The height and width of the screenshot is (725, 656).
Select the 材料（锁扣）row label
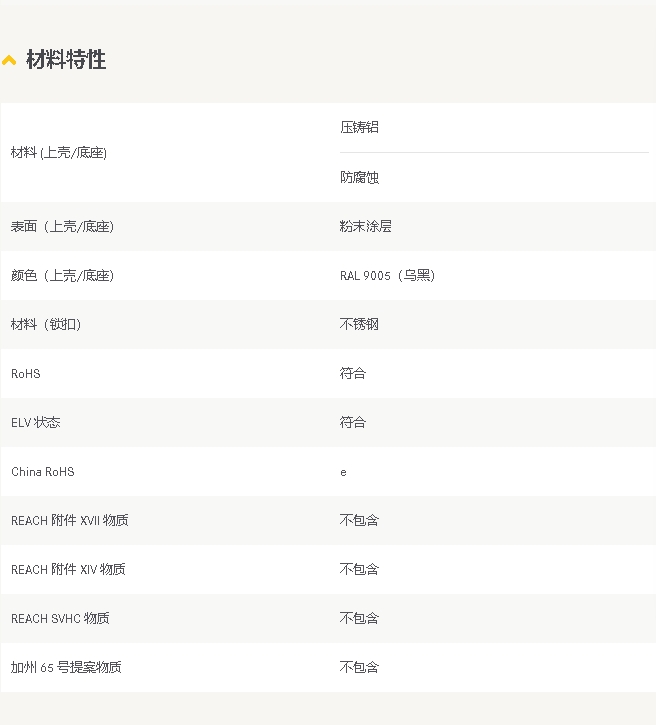point(46,325)
